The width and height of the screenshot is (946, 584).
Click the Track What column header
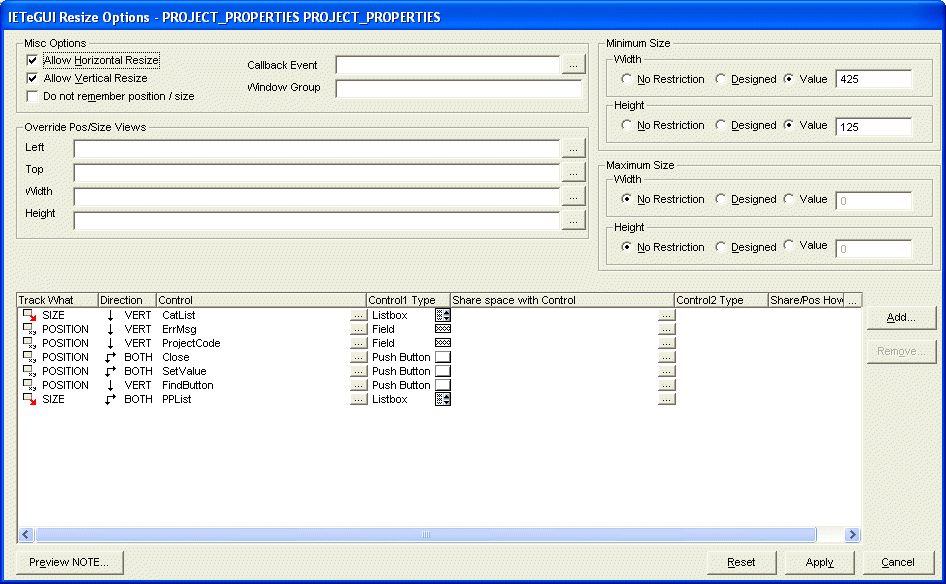tap(57, 300)
